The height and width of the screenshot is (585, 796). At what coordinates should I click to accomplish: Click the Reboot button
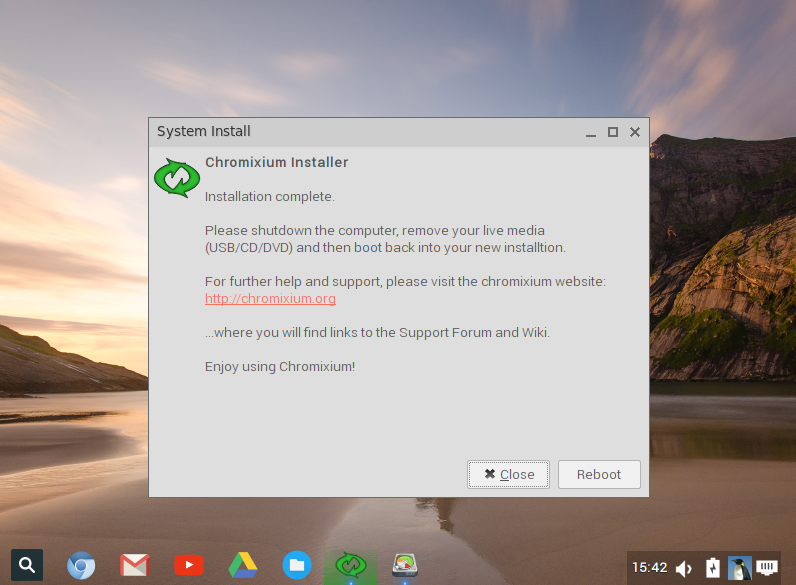pos(599,474)
